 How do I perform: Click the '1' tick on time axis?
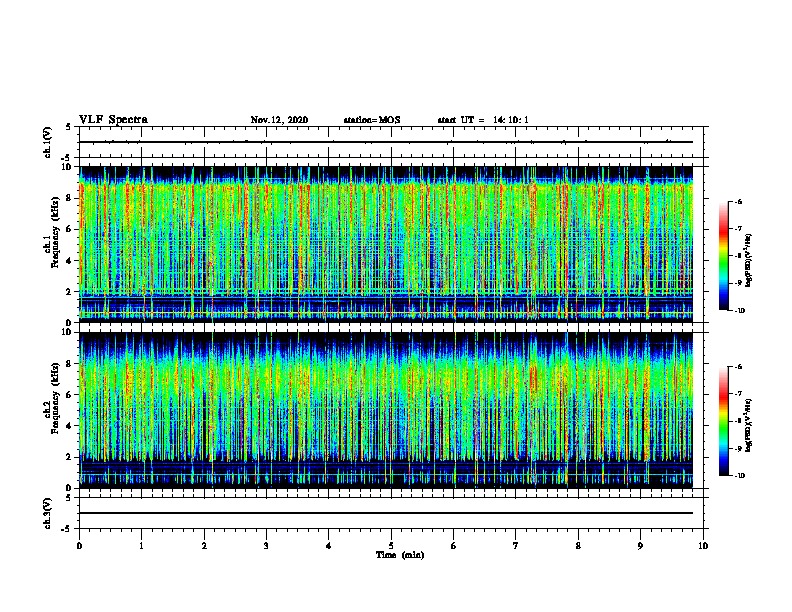click(x=142, y=545)
